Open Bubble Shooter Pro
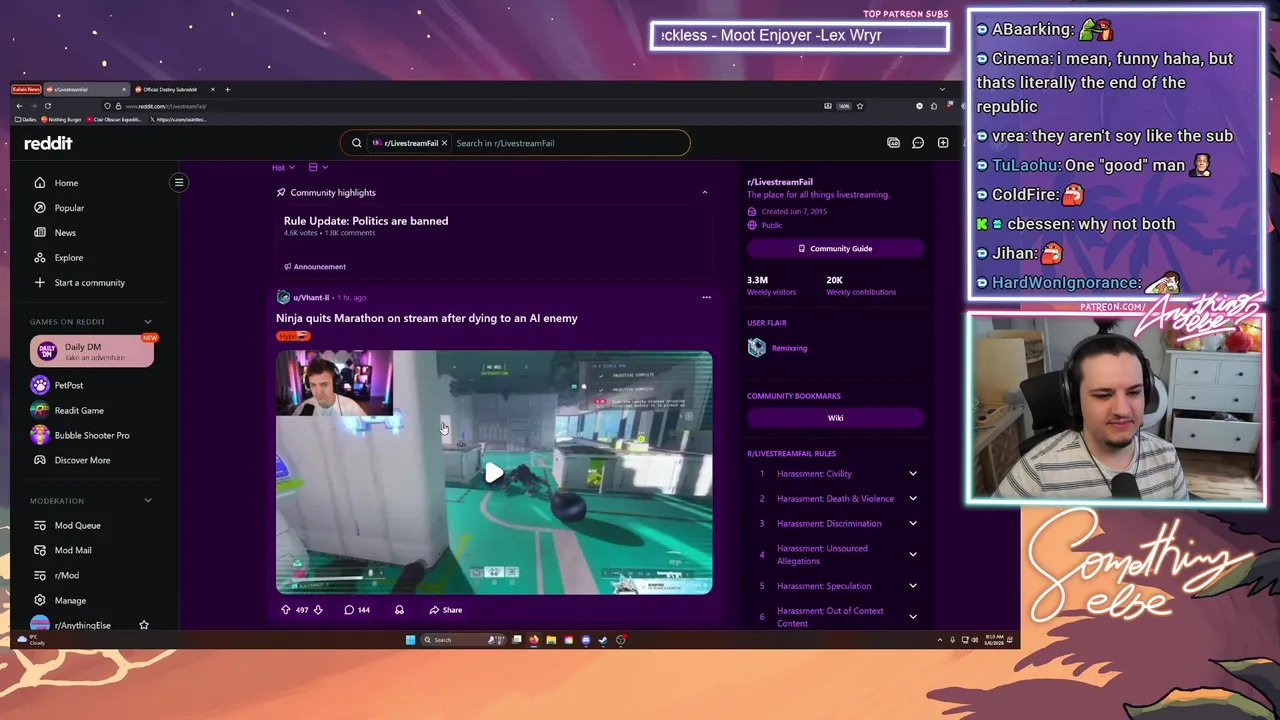The height and width of the screenshot is (720, 1280). 92,435
